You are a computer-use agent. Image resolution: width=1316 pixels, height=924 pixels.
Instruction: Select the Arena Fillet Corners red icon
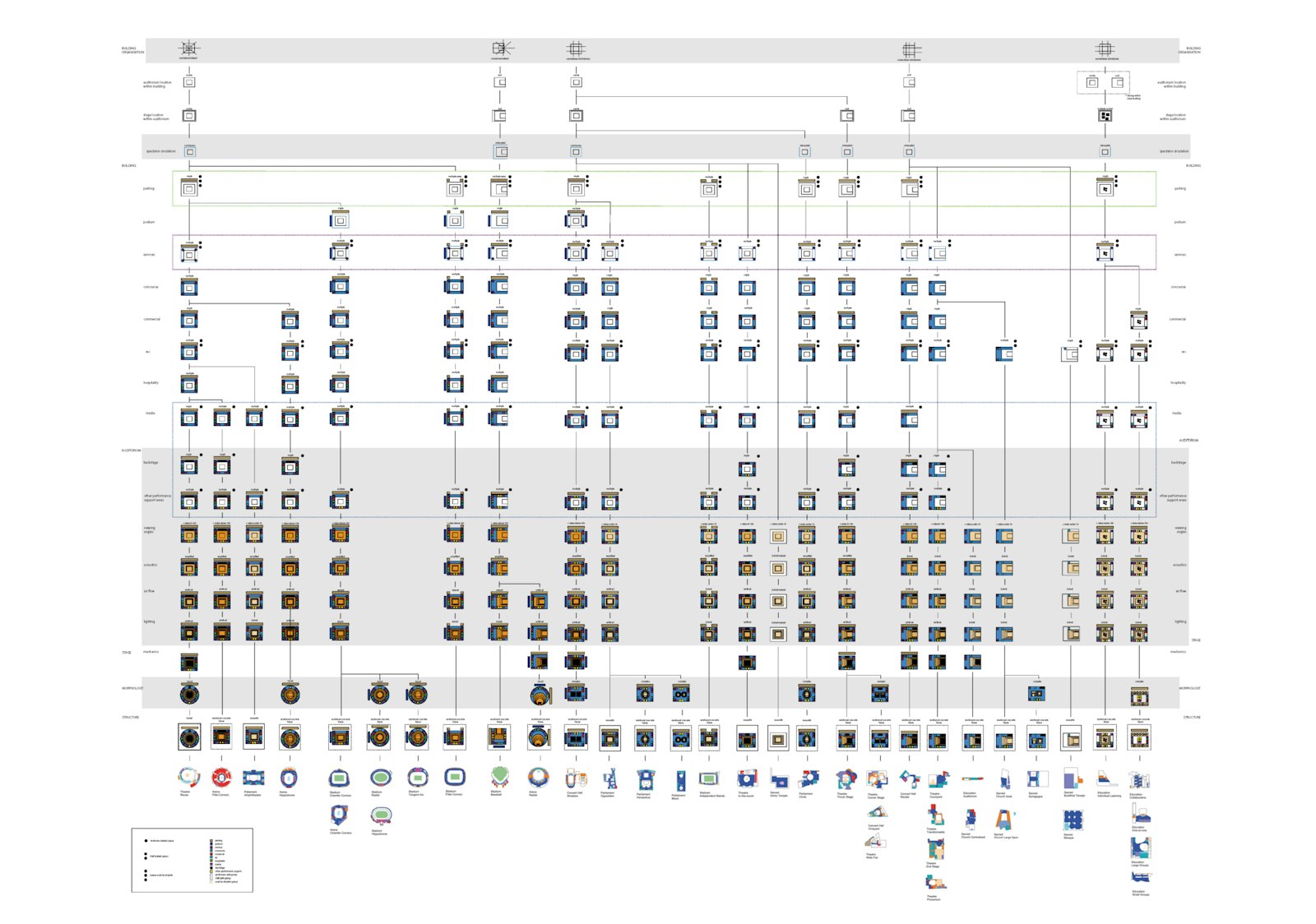(x=221, y=777)
